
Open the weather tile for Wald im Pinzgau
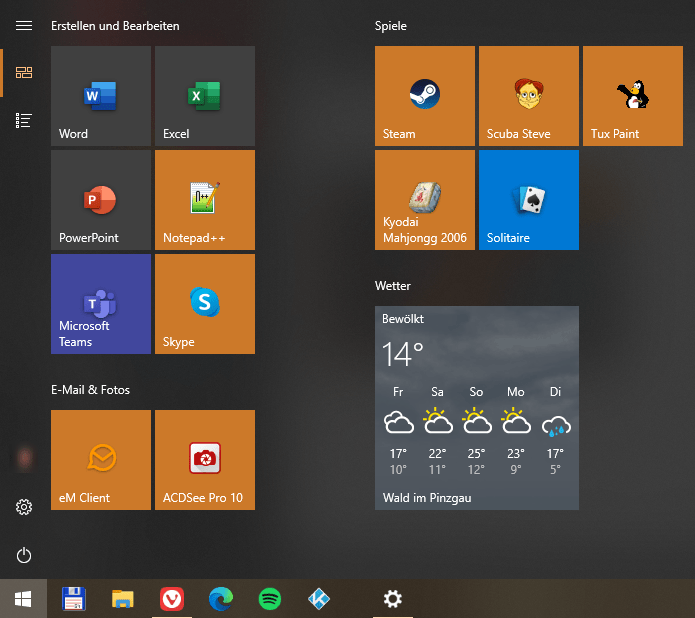(x=477, y=408)
